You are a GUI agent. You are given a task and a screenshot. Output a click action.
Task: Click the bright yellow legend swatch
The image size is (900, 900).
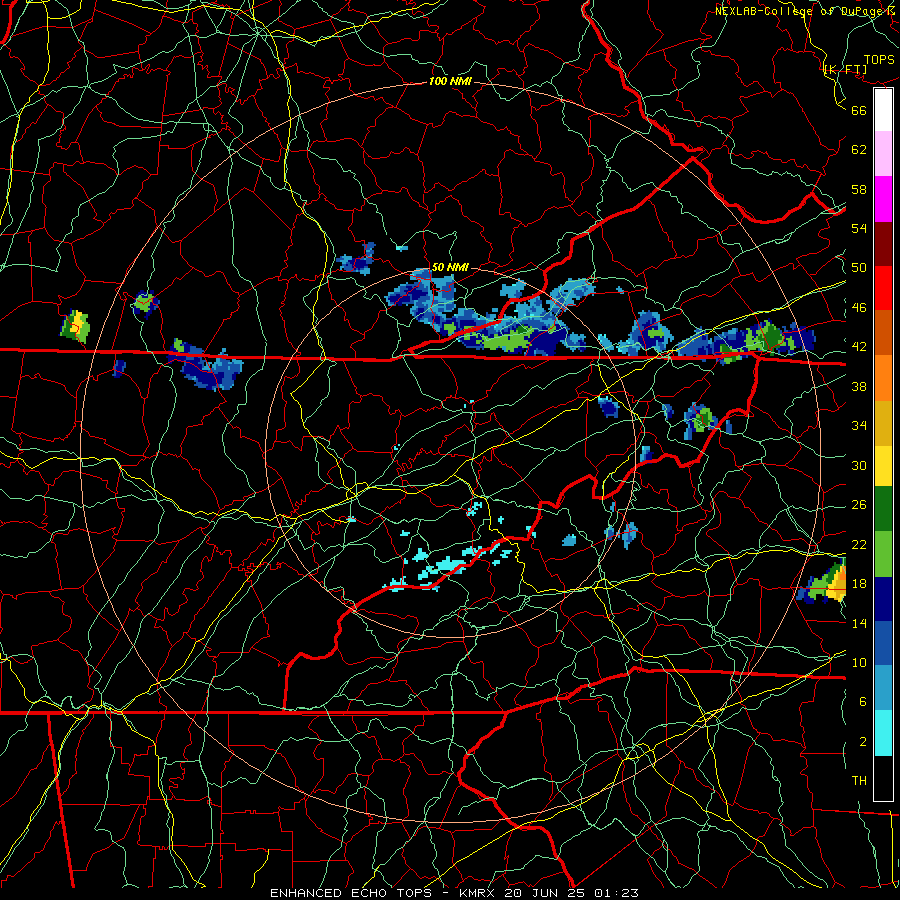pyautogui.click(x=883, y=466)
